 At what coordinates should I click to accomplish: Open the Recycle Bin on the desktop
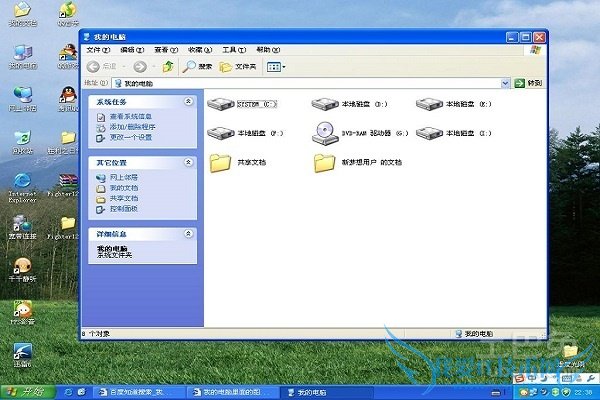(23, 142)
